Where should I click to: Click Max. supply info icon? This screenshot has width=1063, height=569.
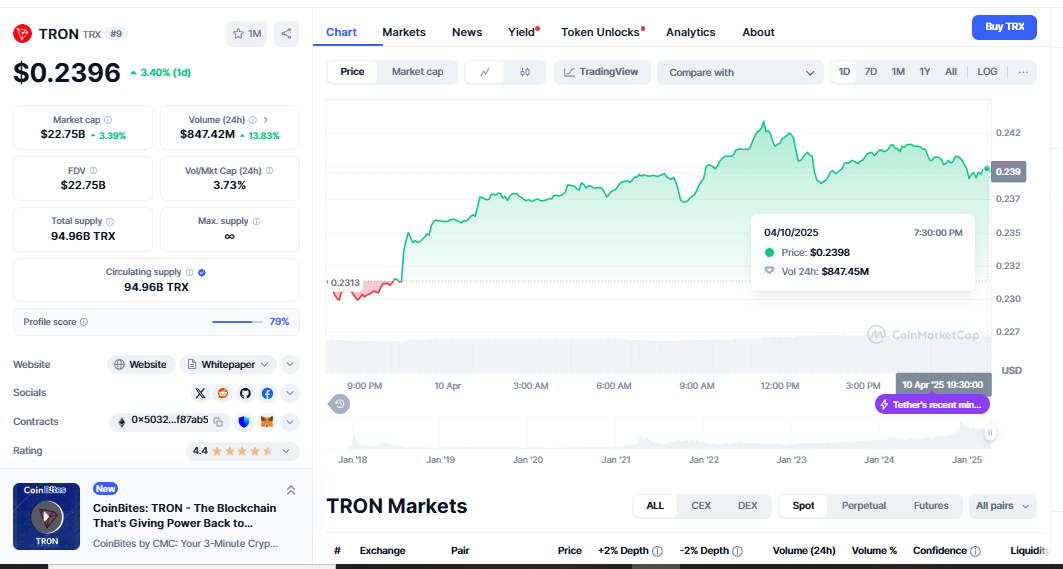[x=256, y=222]
